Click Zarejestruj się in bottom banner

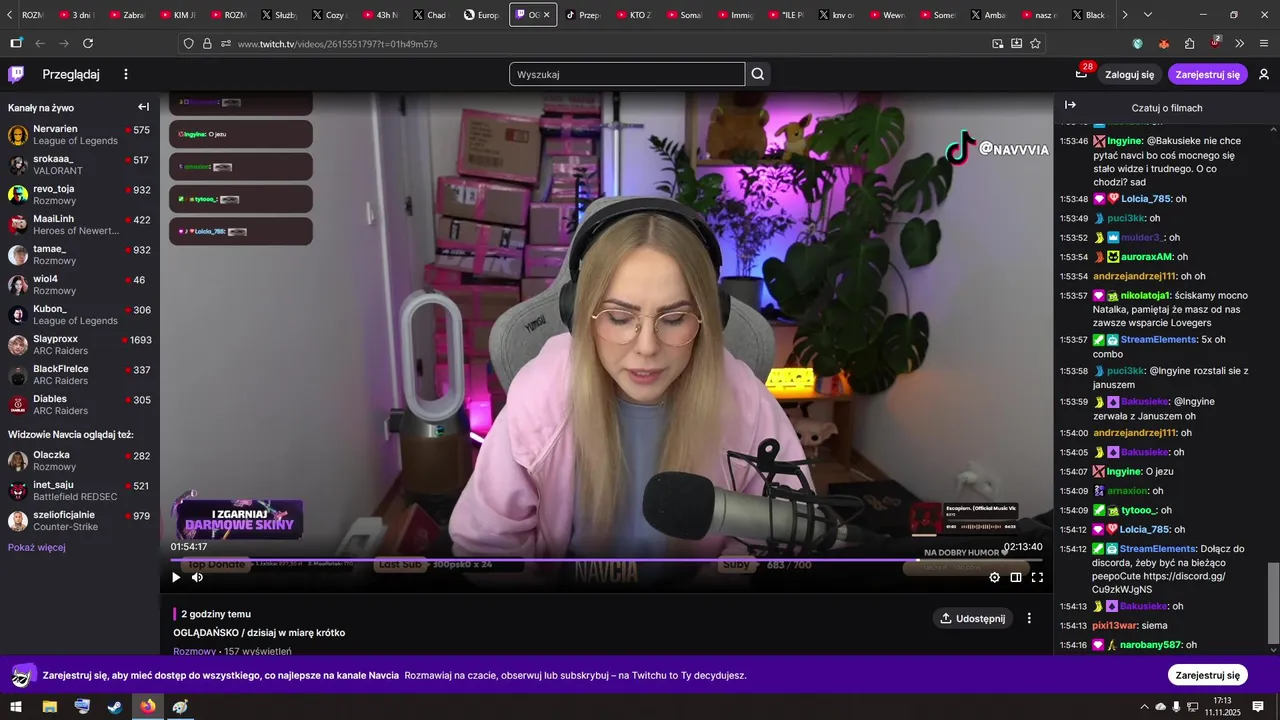tap(1207, 675)
